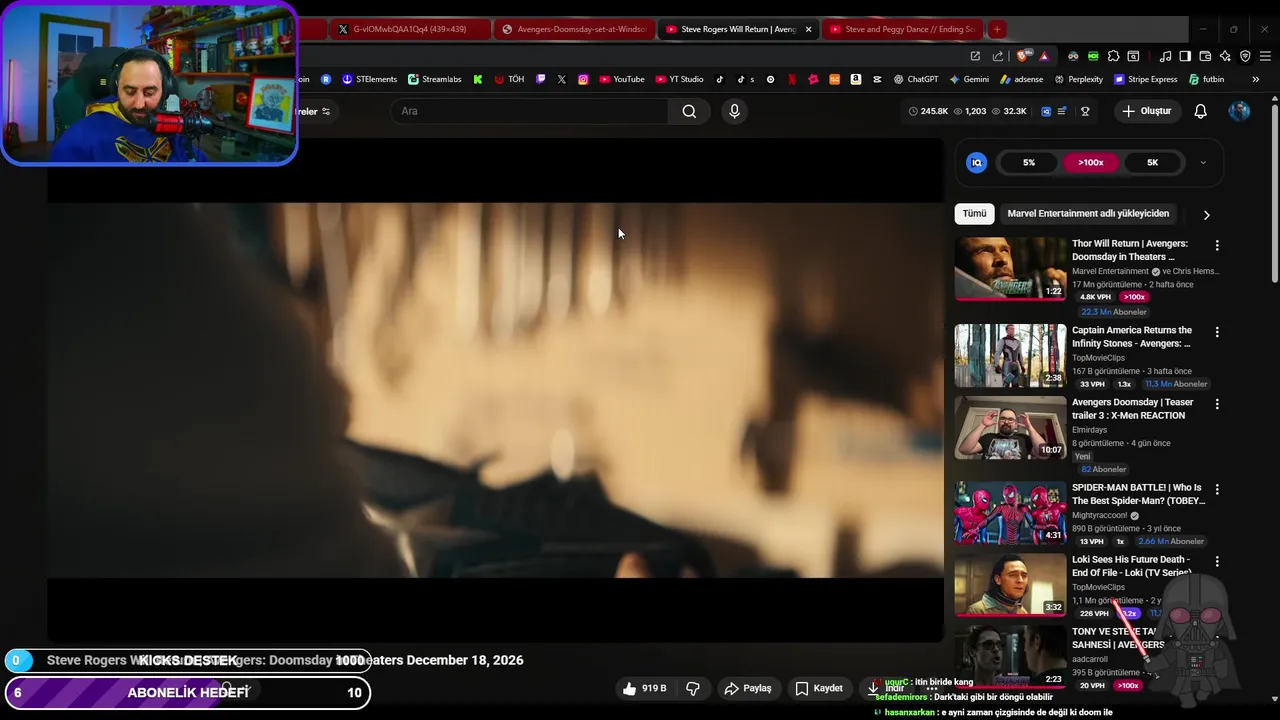Click the voice search microphone button
This screenshot has height=720, width=1280.
pyautogui.click(x=734, y=111)
